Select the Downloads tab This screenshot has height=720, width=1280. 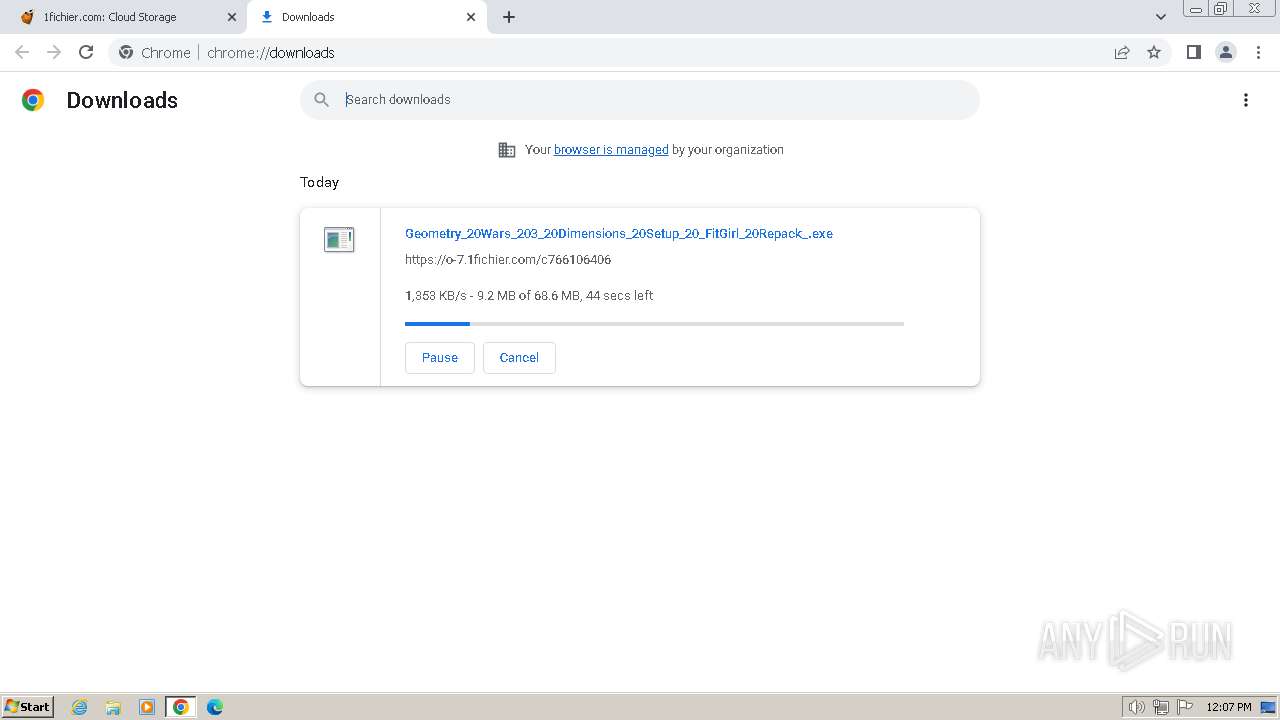click(367, 17)
